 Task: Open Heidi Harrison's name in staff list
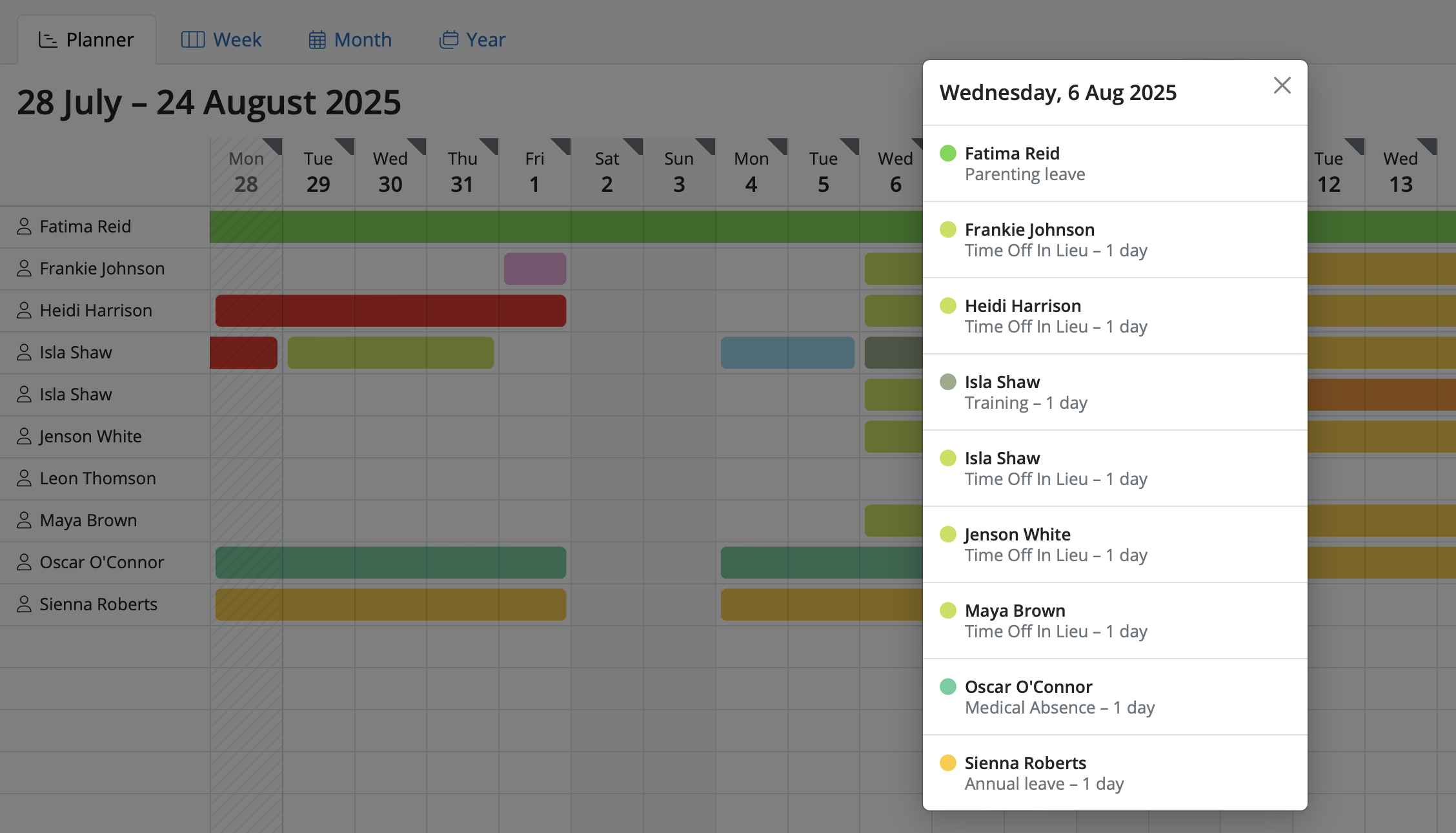96,311
